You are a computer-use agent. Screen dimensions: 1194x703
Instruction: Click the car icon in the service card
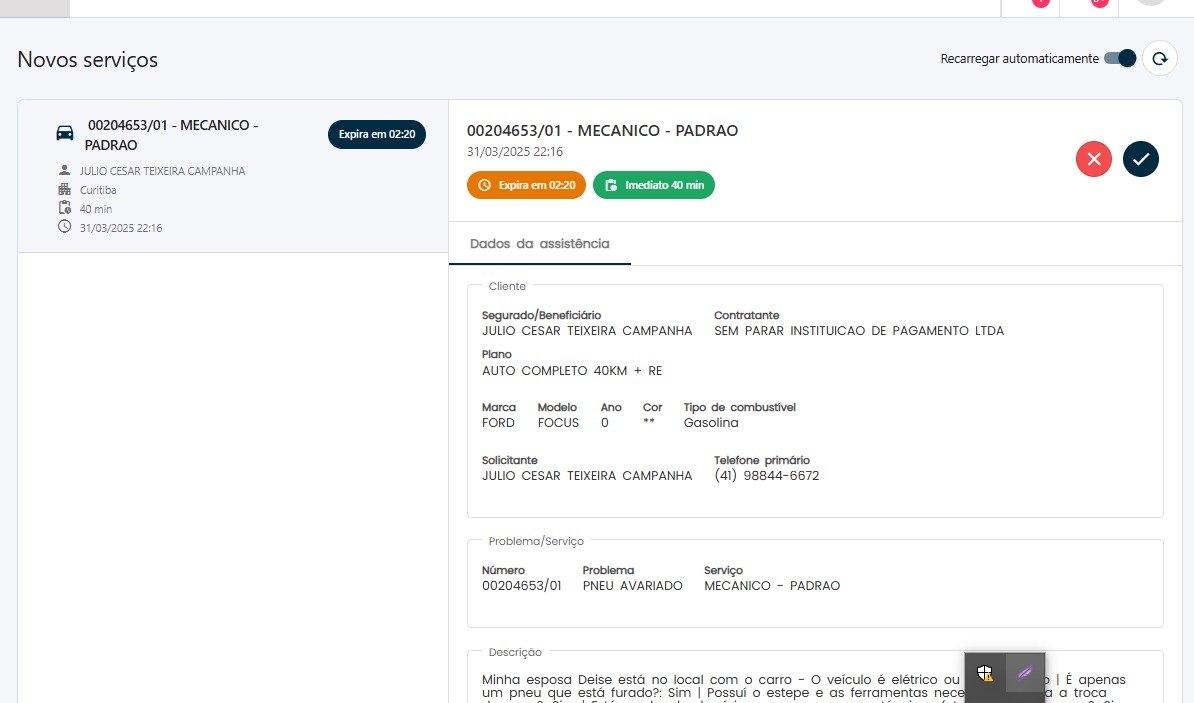click(65, 133)
